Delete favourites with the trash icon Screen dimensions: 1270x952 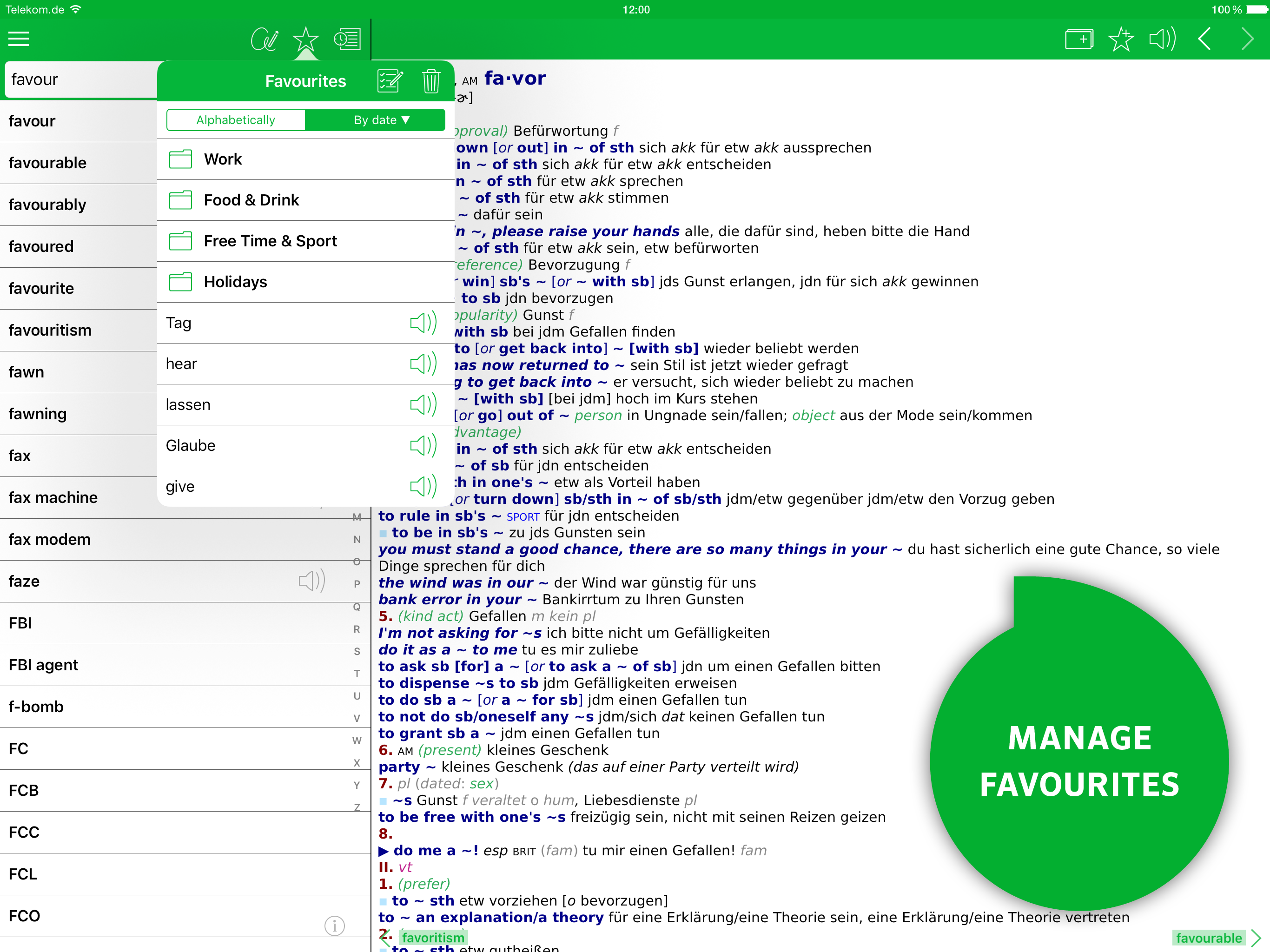click(x=430, y=81)
